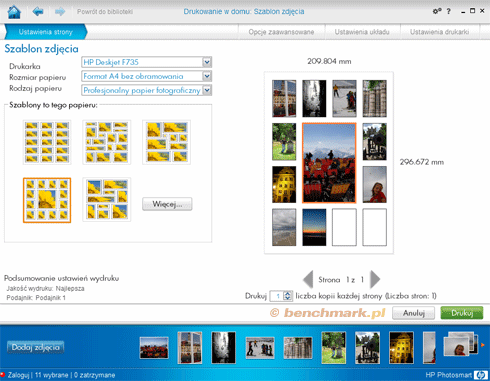Select the third large-photos template
This screenshot has height=381, width=490.
pos(166,142)
